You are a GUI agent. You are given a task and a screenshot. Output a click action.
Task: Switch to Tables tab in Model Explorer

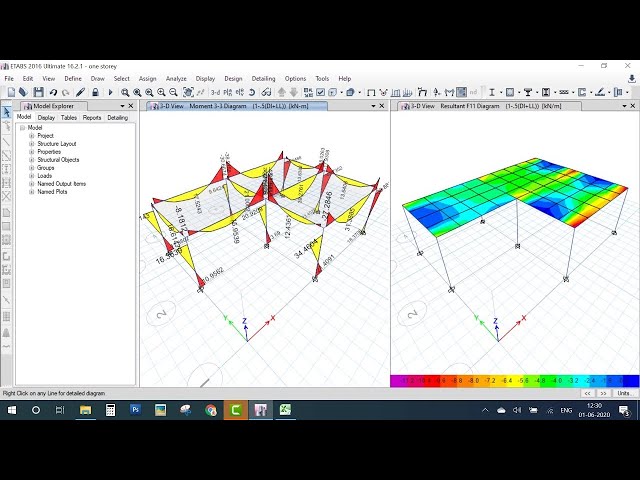[69, 118]
